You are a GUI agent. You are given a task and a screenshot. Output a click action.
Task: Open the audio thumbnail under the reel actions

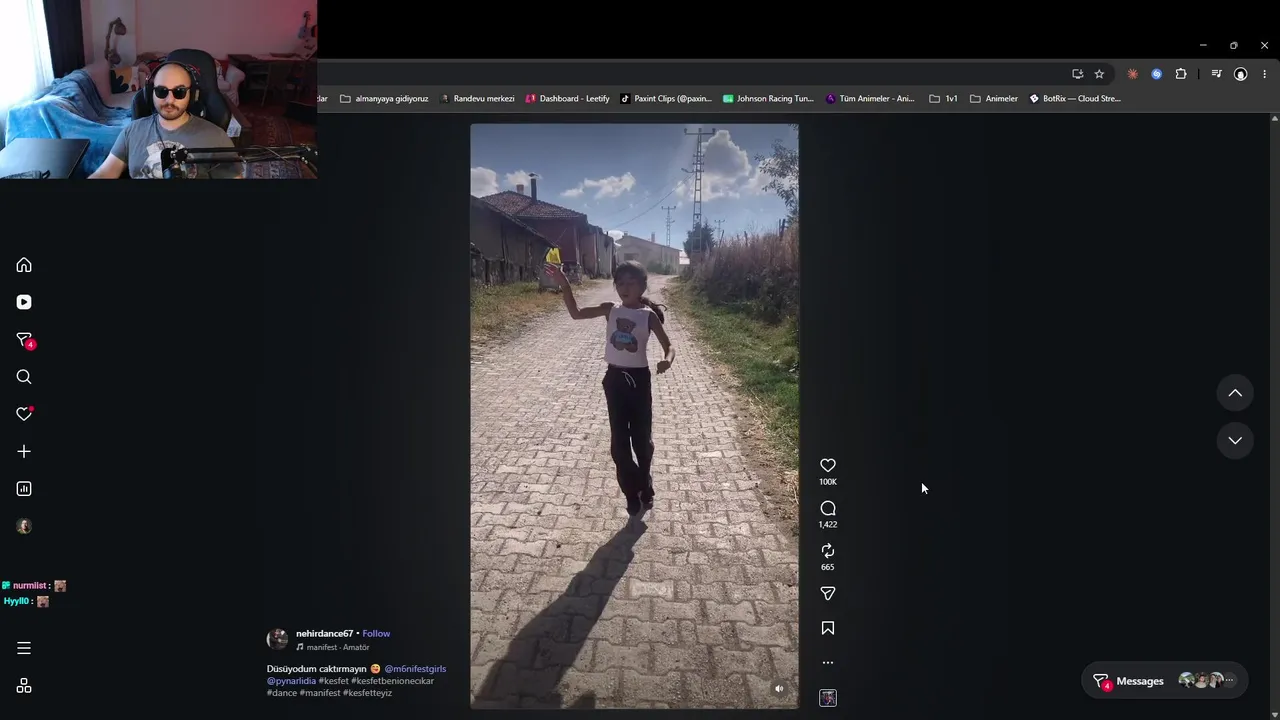[828, 698]
